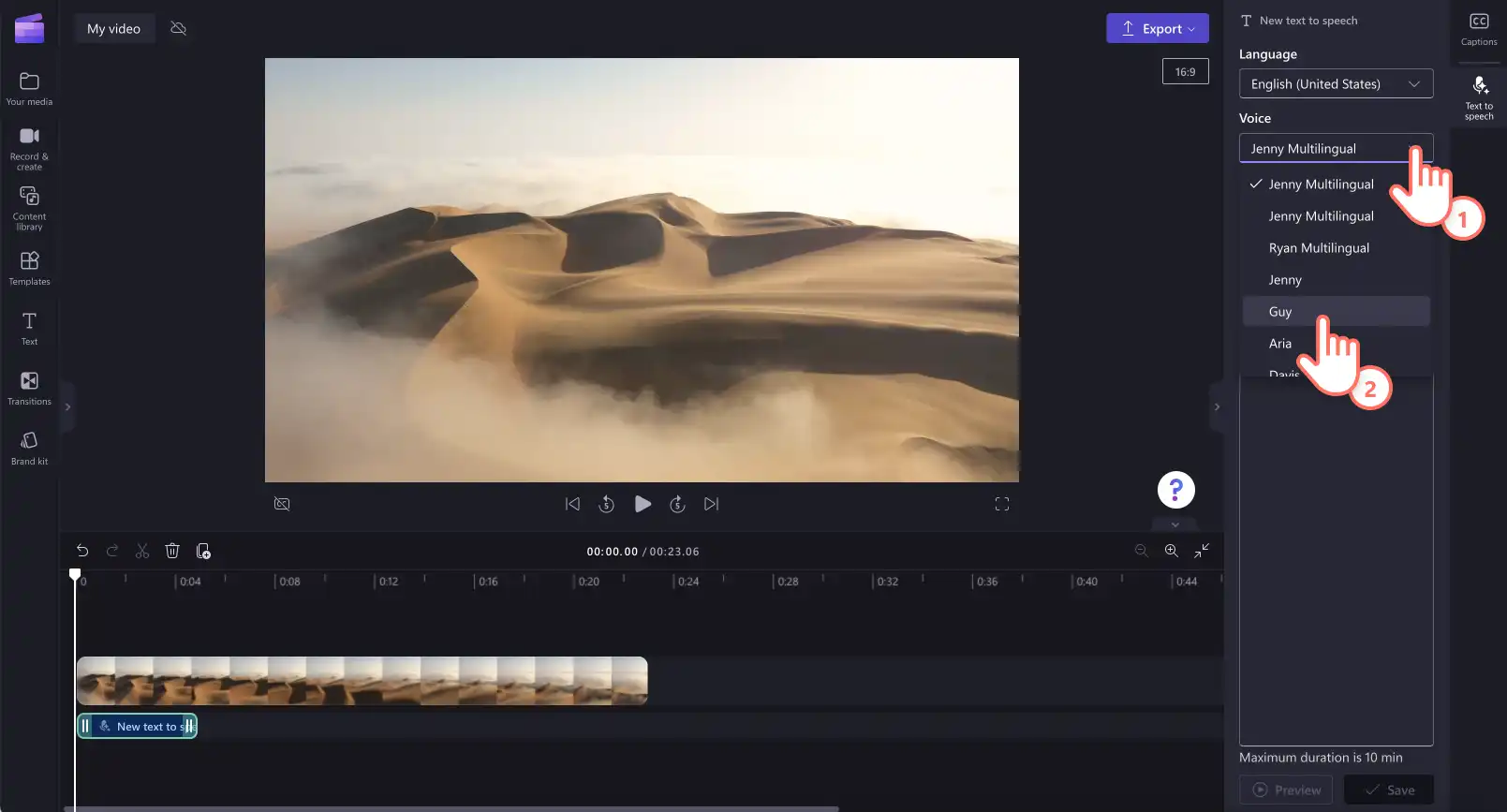The width and height of the screenshot is (1507, 812).
Task: Open Text to speech side tab
Action: click(x=1479, y=98)
